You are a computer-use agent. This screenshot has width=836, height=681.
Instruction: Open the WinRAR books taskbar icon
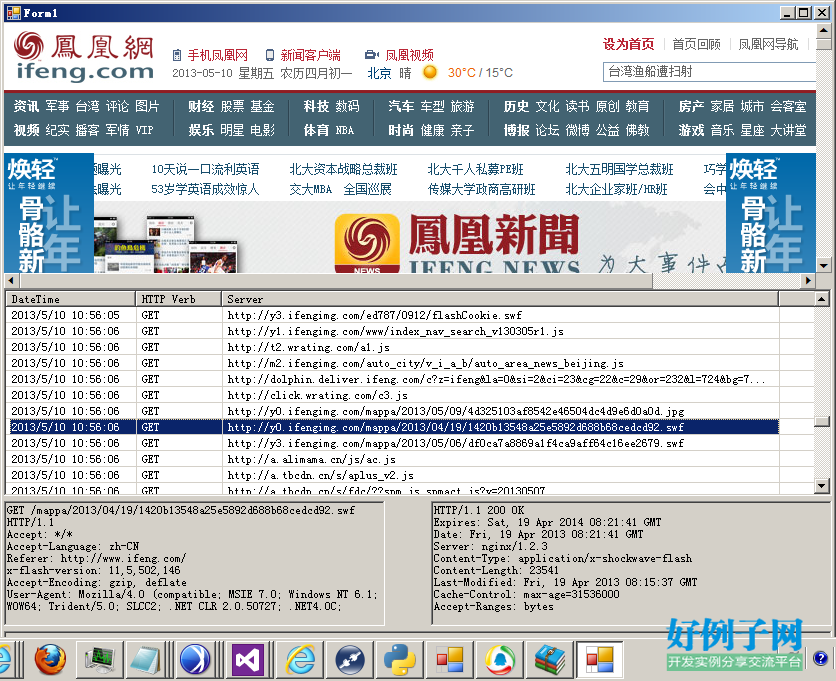(x=550, y=660)
